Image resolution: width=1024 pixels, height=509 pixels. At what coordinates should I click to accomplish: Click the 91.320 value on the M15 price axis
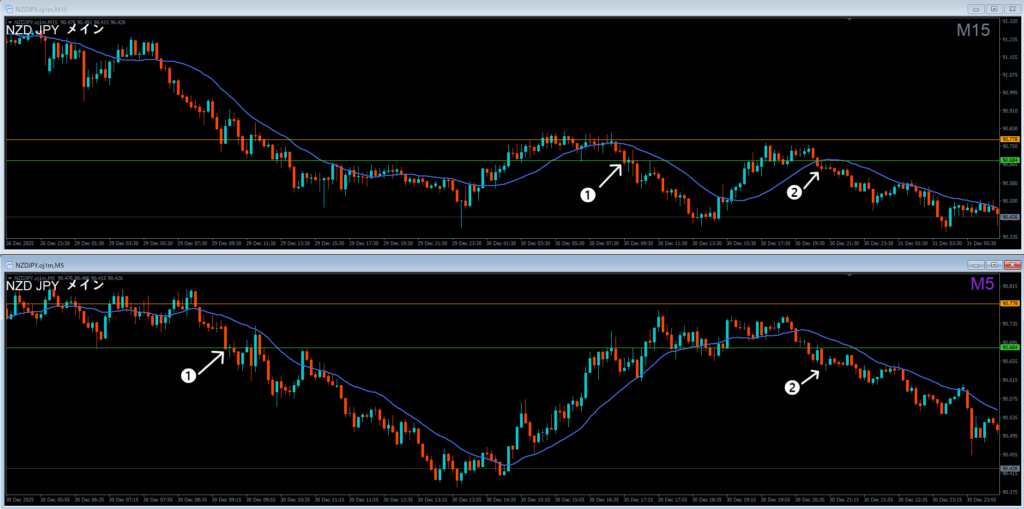point(1010,22)
